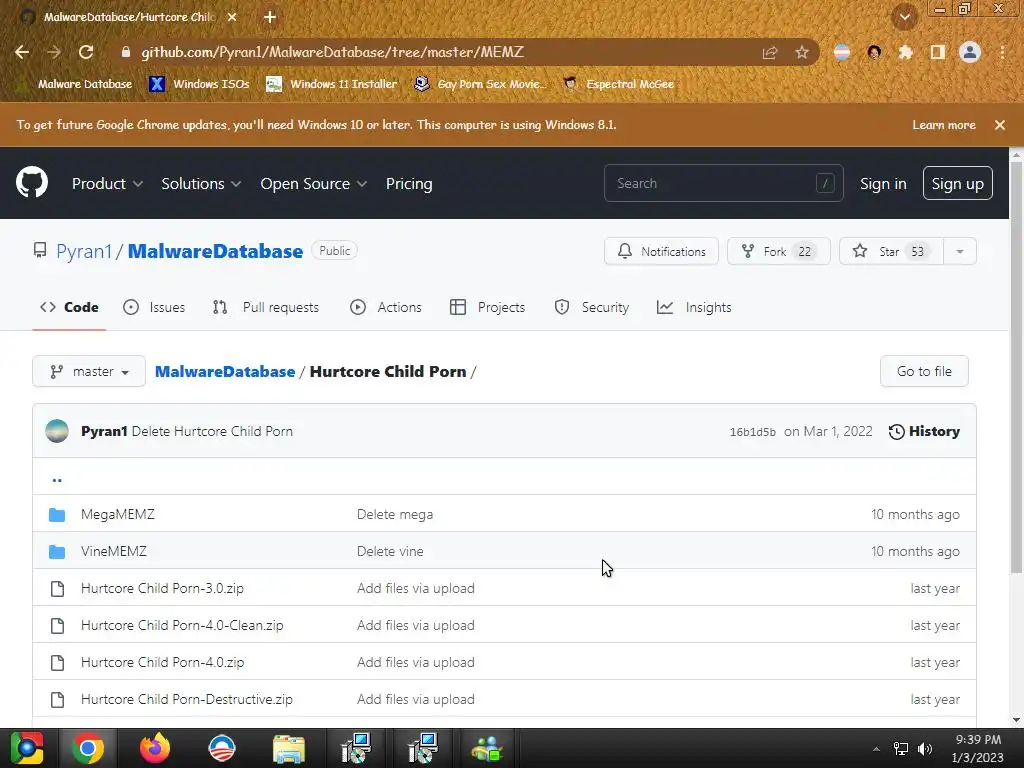Screen dimensions: 1024x768
Task: Click the github.com URL in address bar
Action: coord(332,52)
